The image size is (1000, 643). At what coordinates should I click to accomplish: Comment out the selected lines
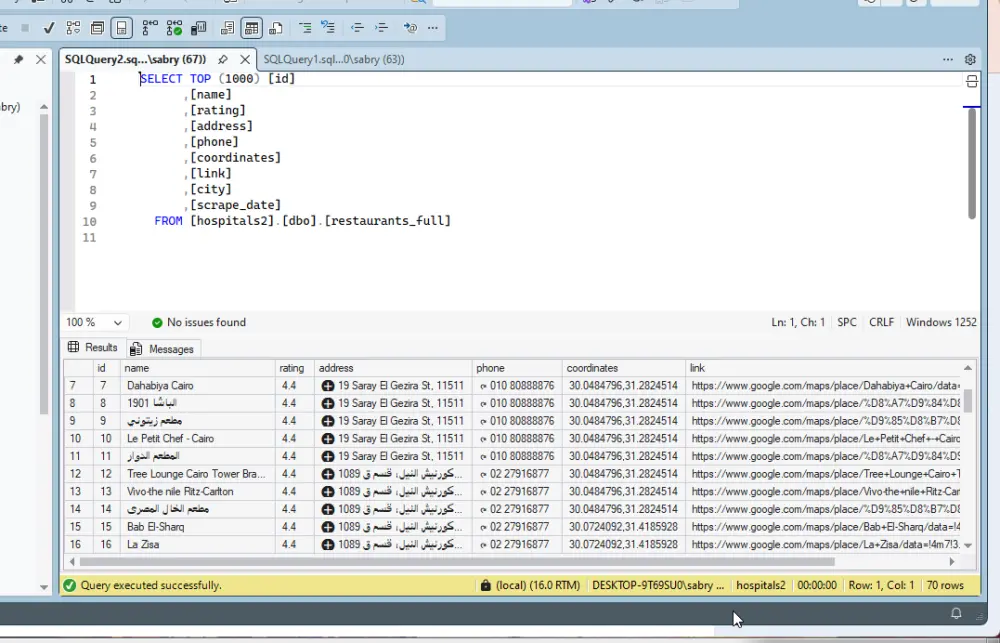[x=305, y=28]
